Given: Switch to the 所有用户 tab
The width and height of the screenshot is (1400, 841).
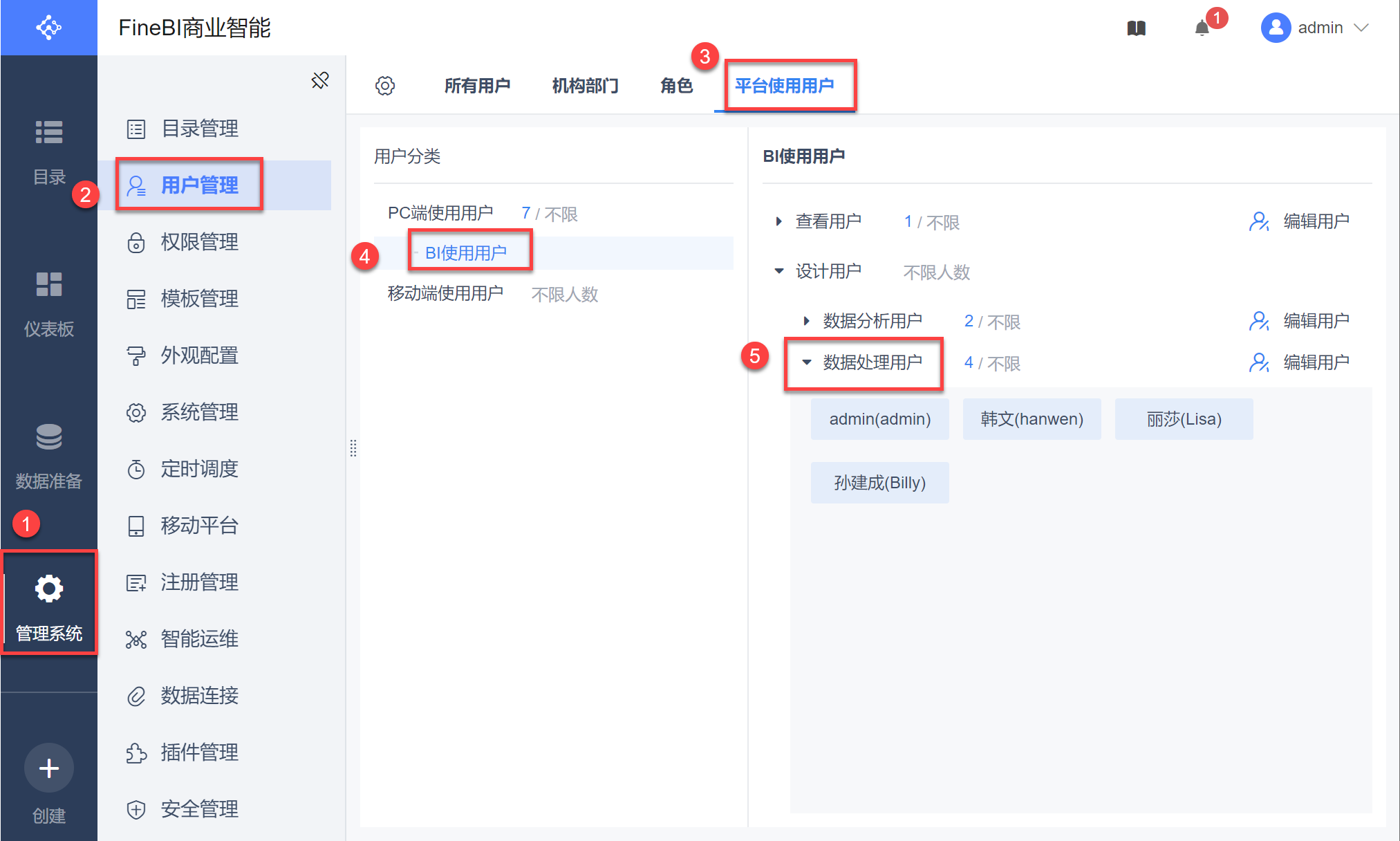Looking at the screenshot, I should [x=477, y=86].
